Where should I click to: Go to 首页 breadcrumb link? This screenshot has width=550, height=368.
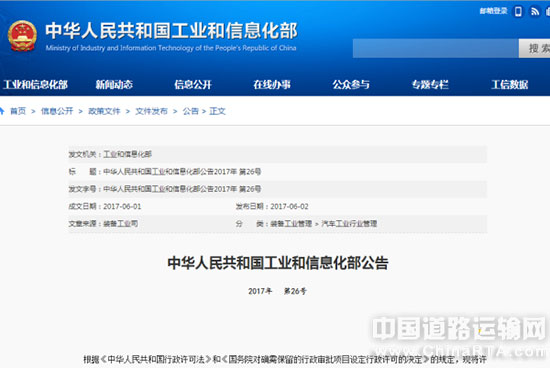[18, 111]
